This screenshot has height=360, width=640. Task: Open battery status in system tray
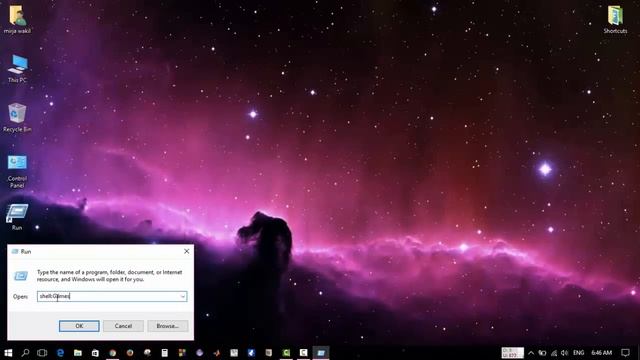(542, 353)
